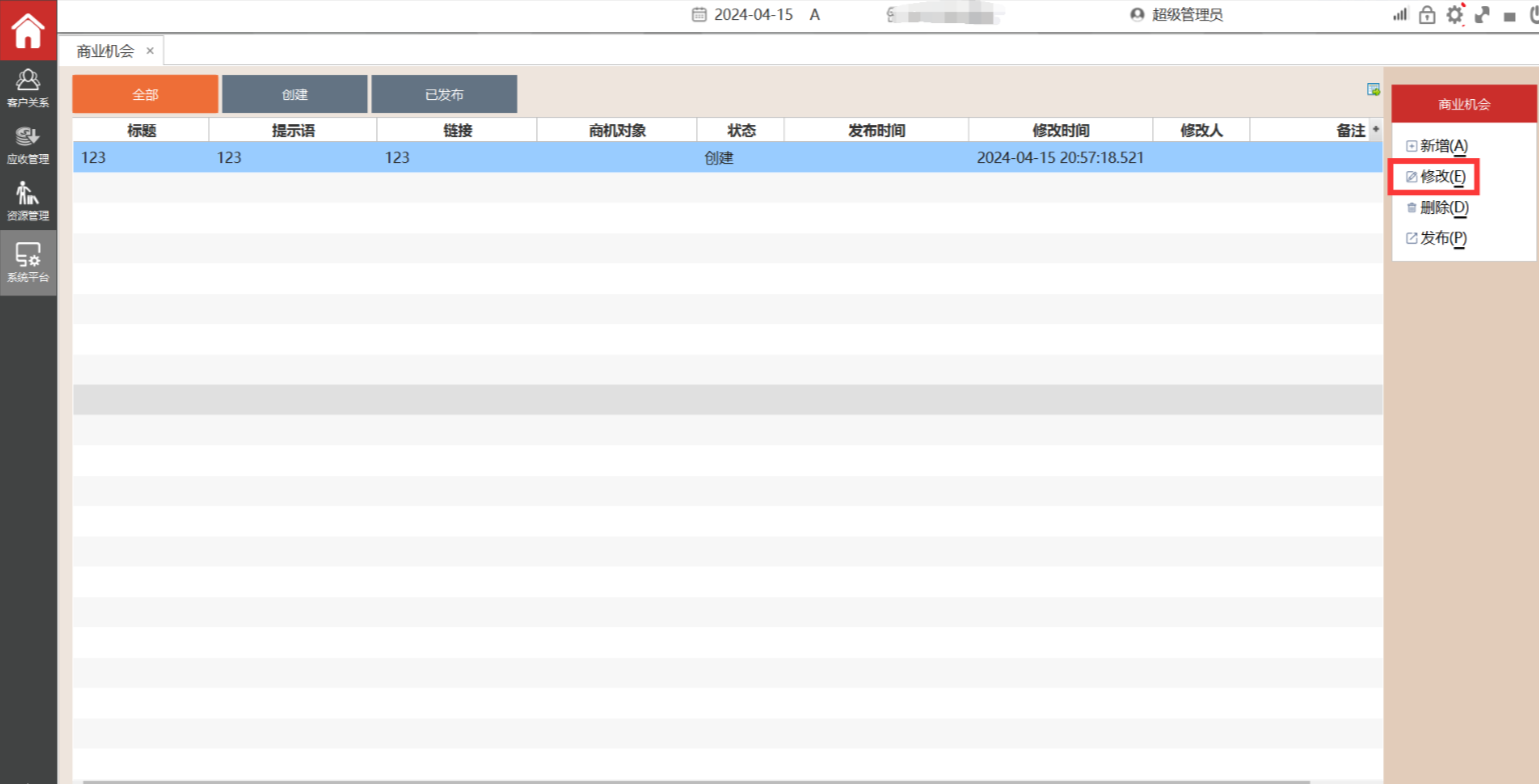Open 资源管理 module in sidebar
1539x784 pixels.
[x=28, y=201]
